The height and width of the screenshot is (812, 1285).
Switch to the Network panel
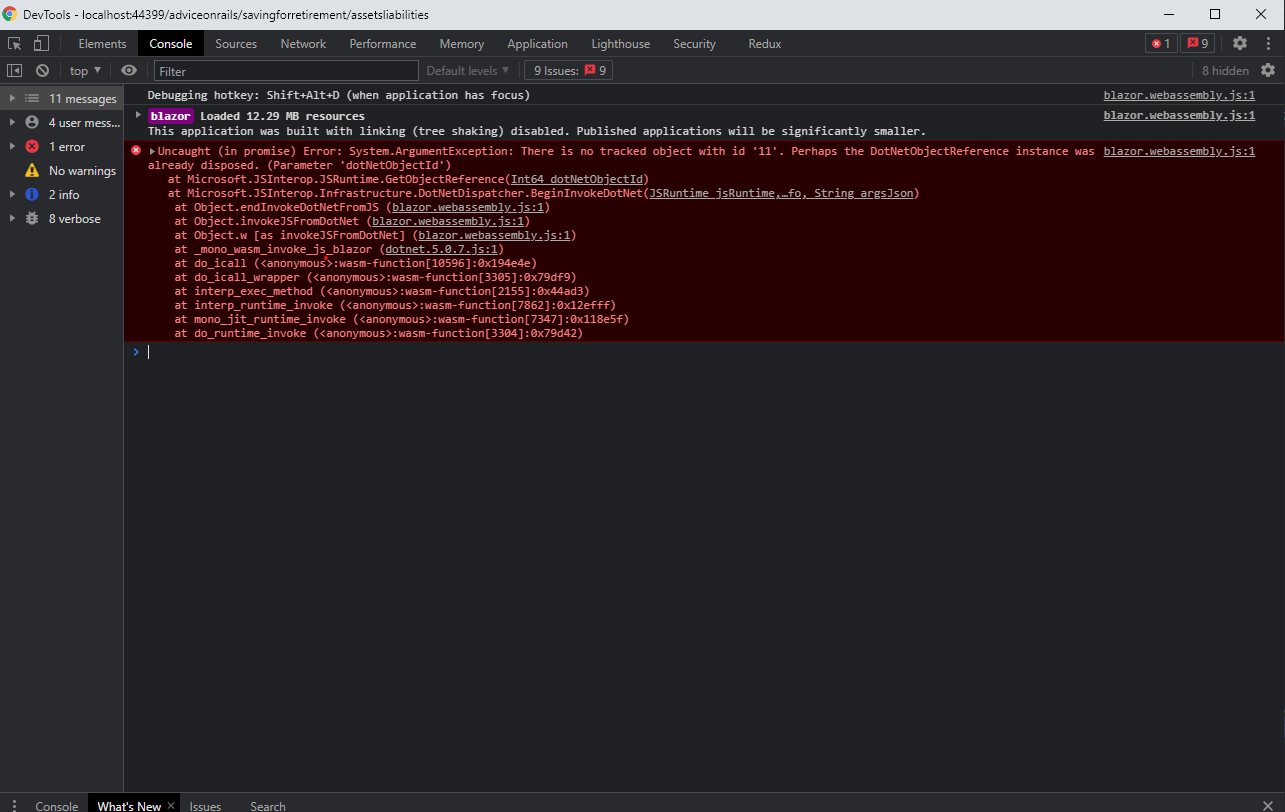coord(303,43)
